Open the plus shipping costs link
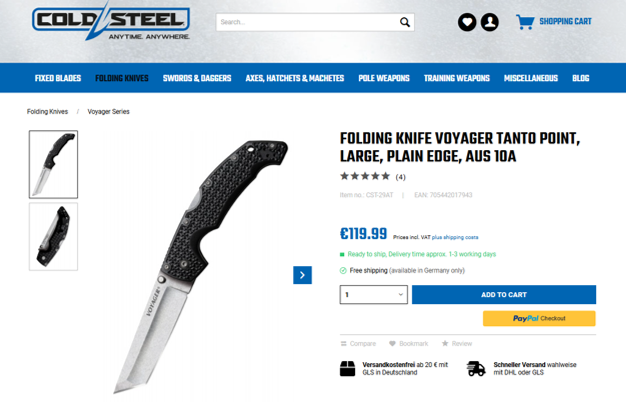The height and width of the screenshot is (404, 626). click(455, 238)
